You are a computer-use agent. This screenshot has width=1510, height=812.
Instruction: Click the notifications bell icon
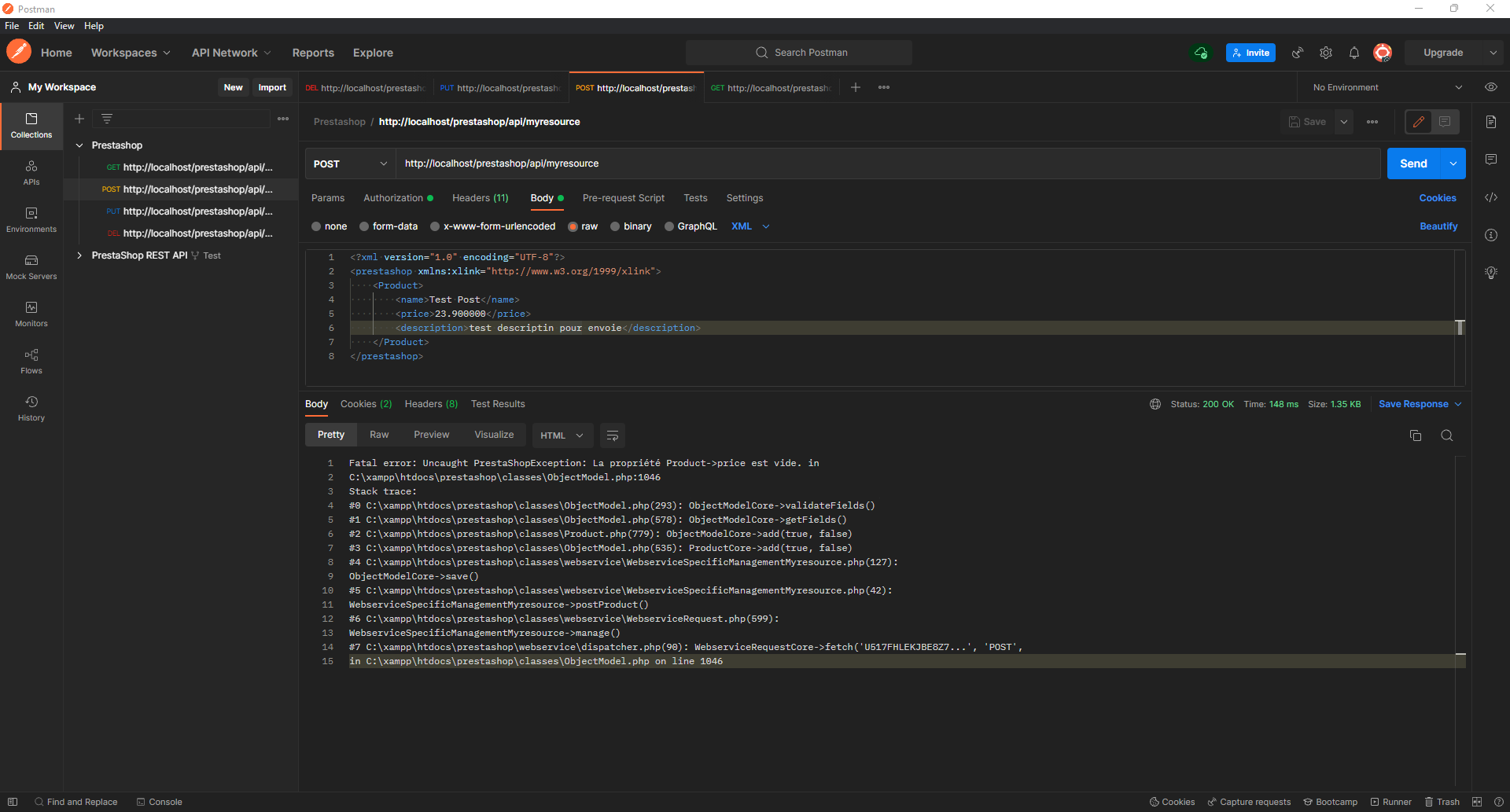click(1353, 53)
